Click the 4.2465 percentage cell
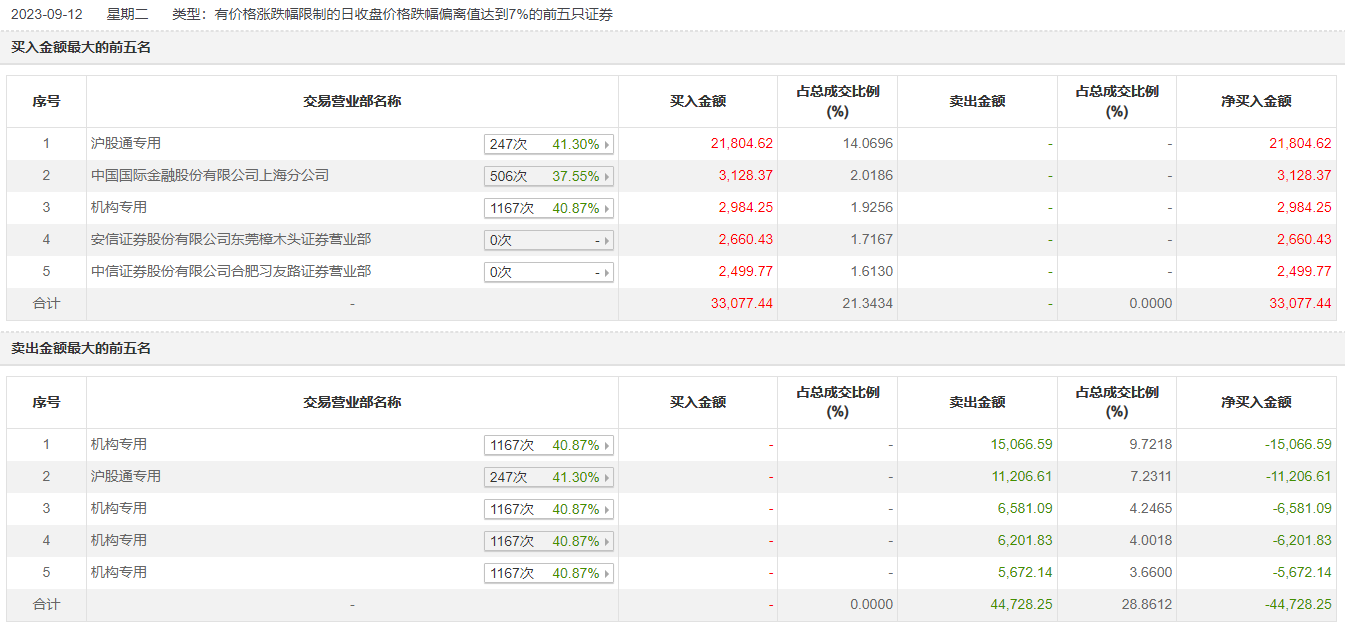 coord(1149,509)
